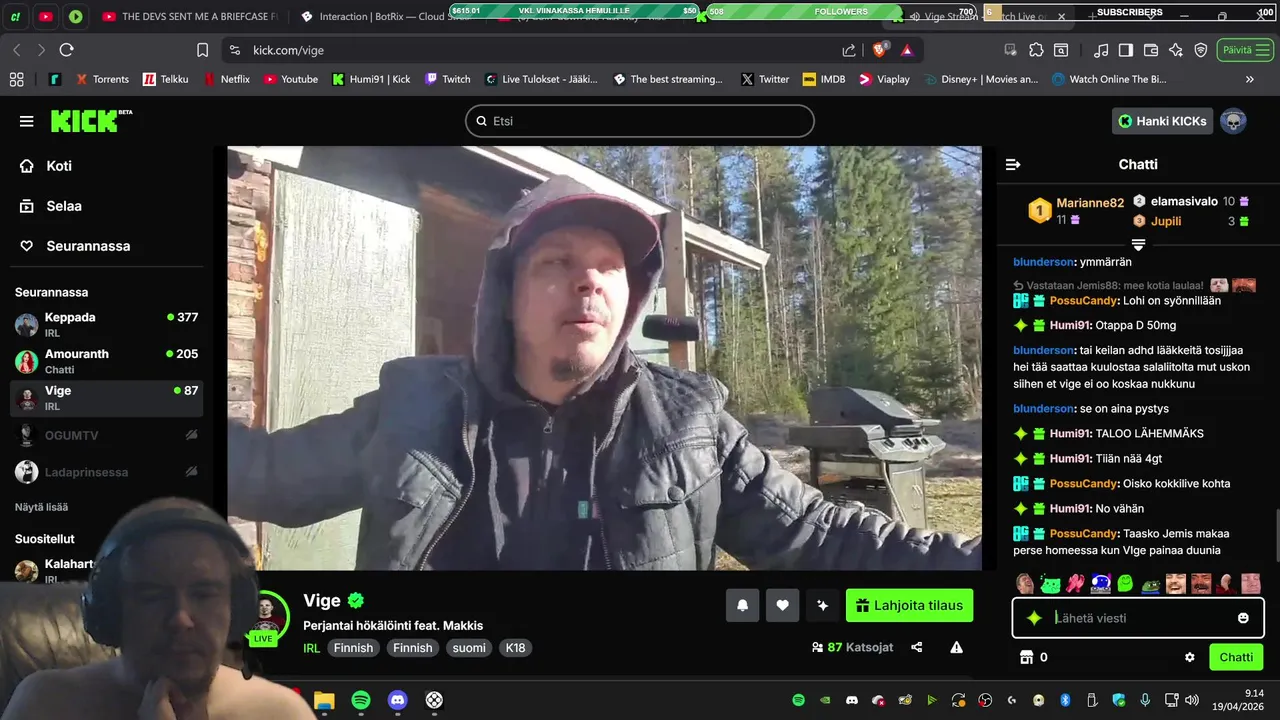Click elamasivalo in leaderboard
Viewport: 1280px width, 720px height.
coord(1184,201)
